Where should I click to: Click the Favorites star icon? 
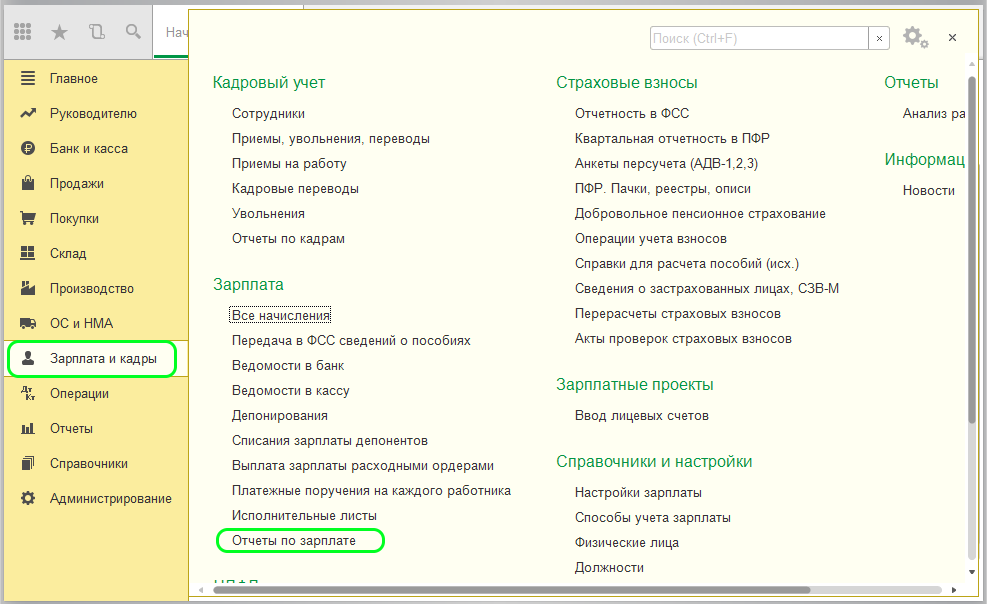(59, 32)
